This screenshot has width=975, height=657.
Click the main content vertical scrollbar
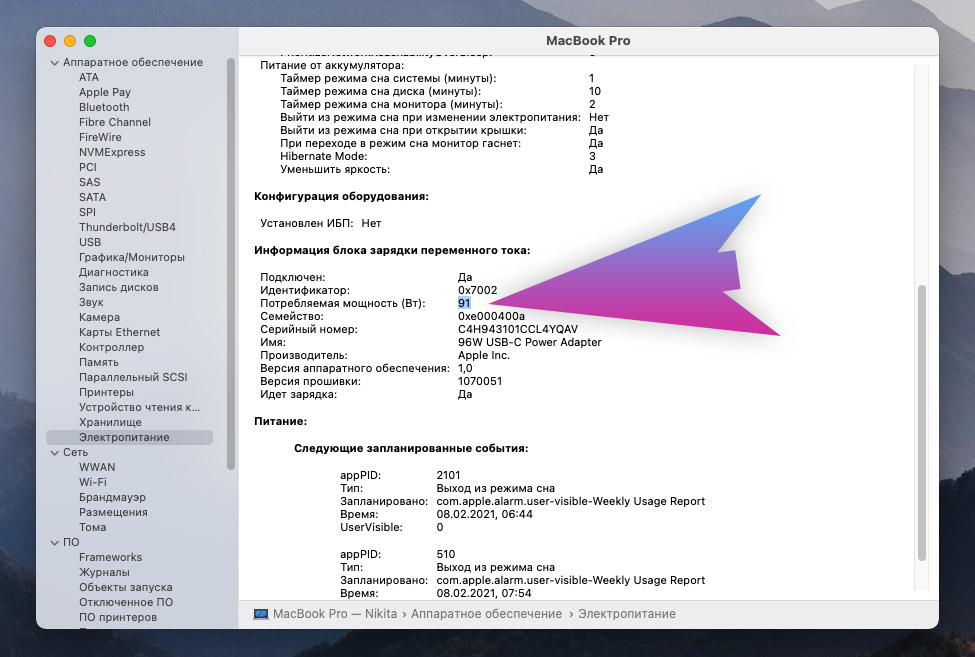pos(921,420)
